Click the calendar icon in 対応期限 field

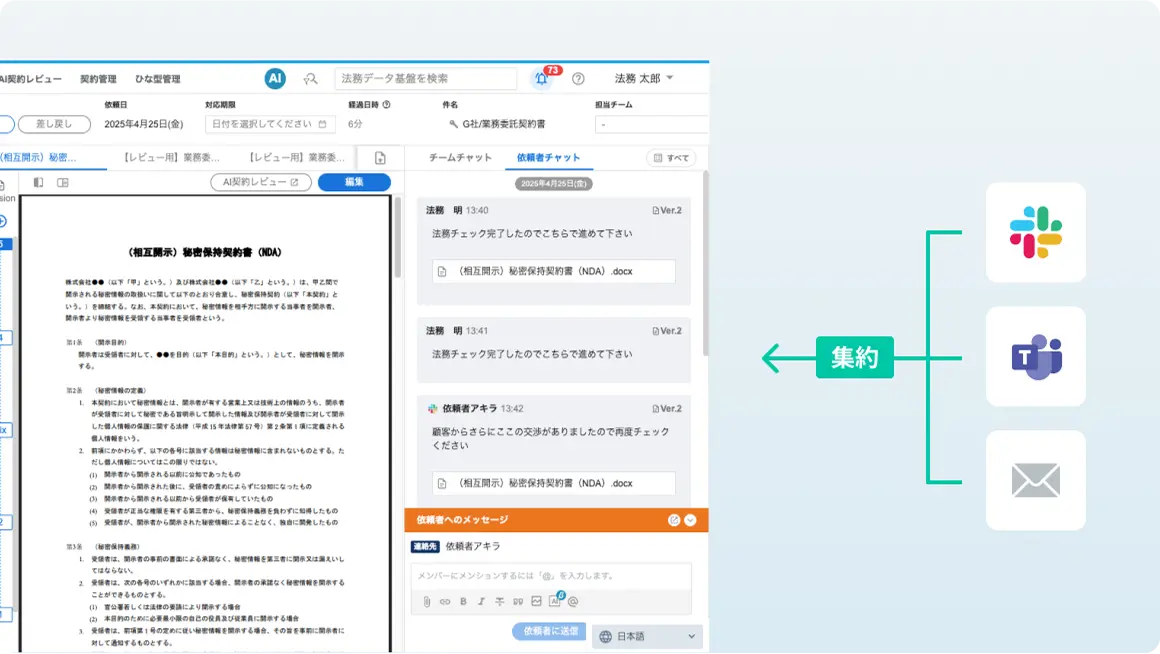323,124
